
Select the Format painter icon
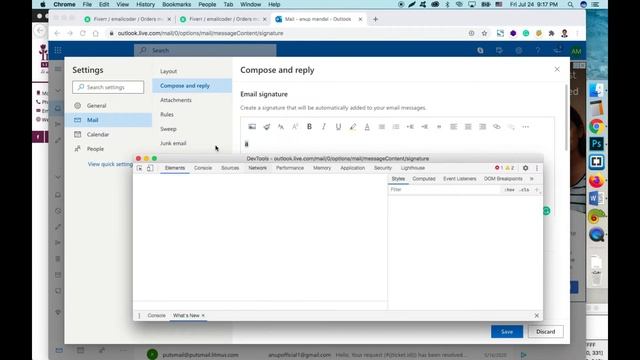(x=267, y=127)
